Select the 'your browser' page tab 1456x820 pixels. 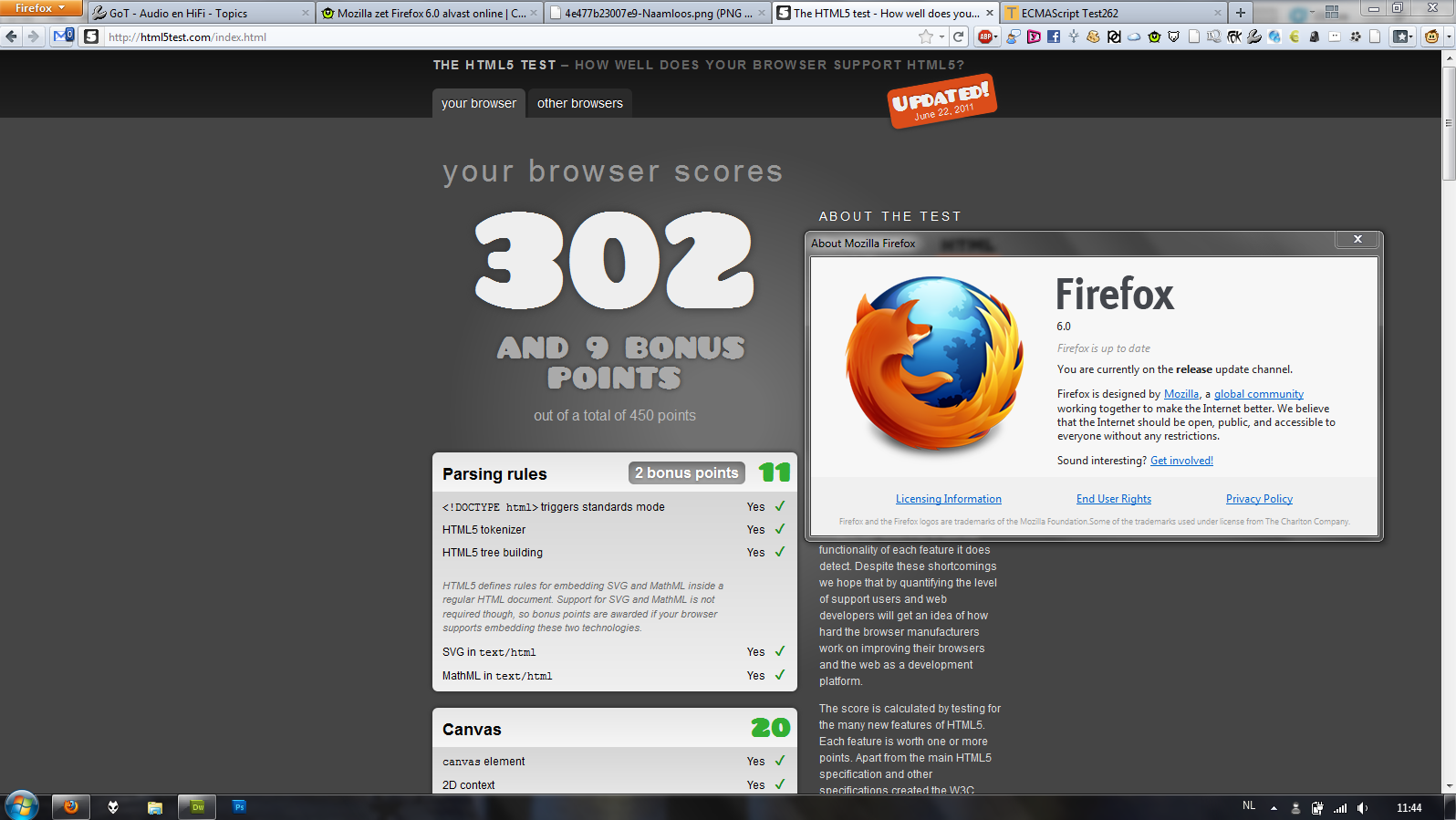click(478, 103)
